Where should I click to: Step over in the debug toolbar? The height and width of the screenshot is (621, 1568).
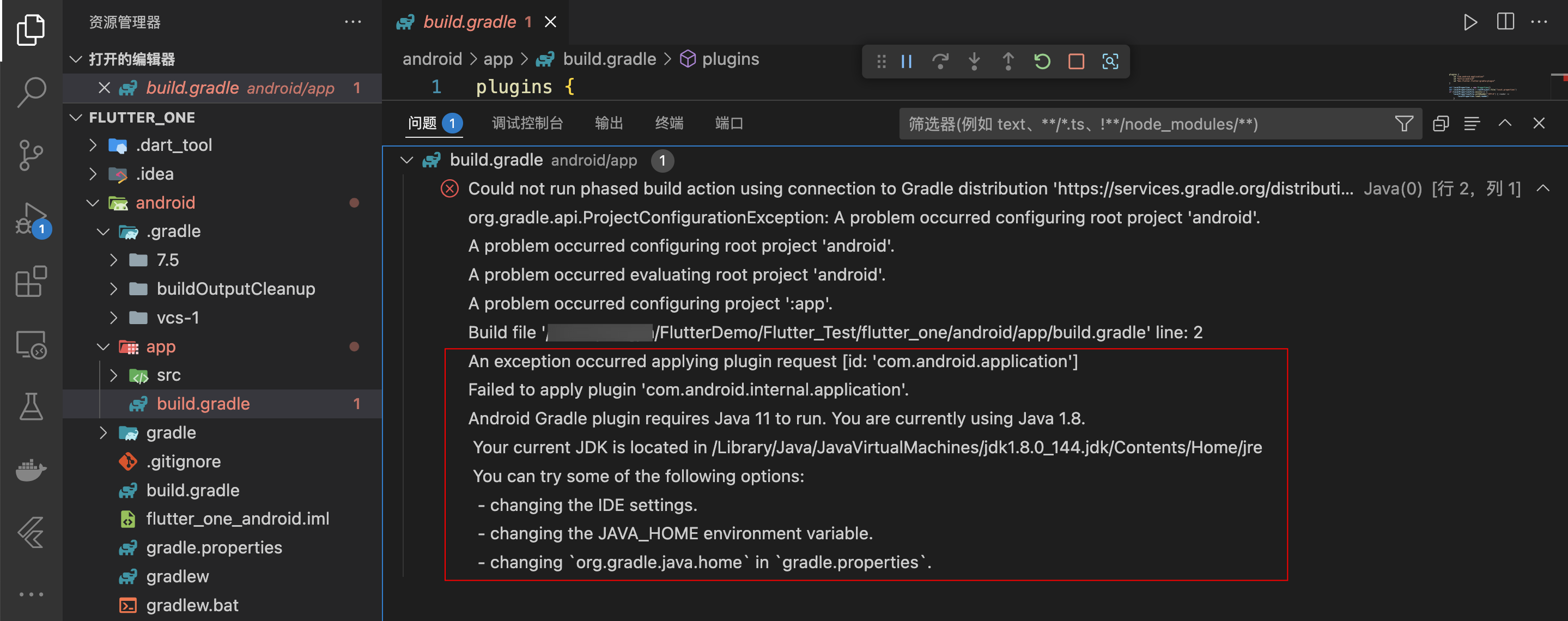click(940, 61)
